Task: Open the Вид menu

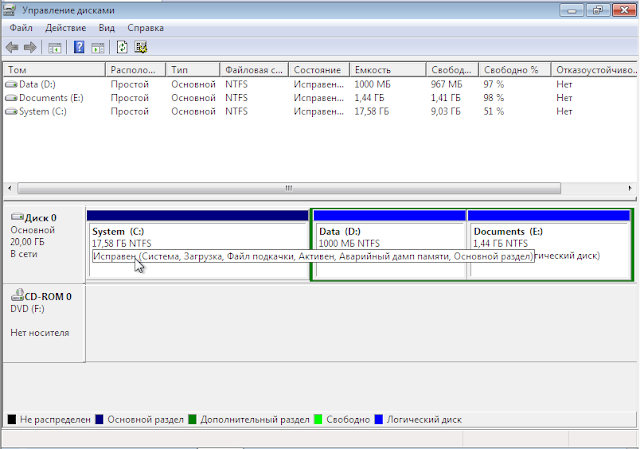Action: point(106,28)
